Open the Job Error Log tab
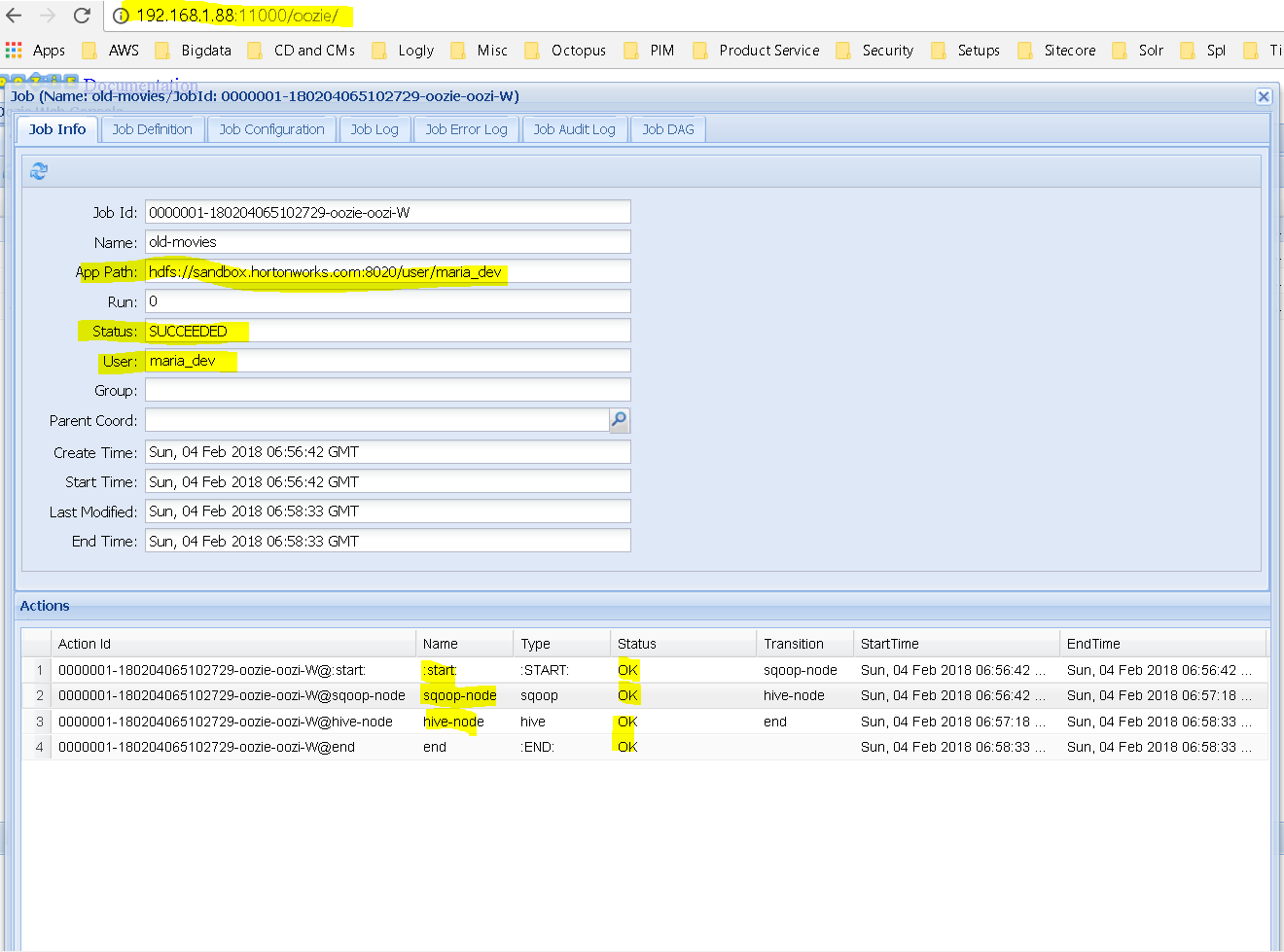The width and height of the screenshot is (1284, 952). pos(467,129)
